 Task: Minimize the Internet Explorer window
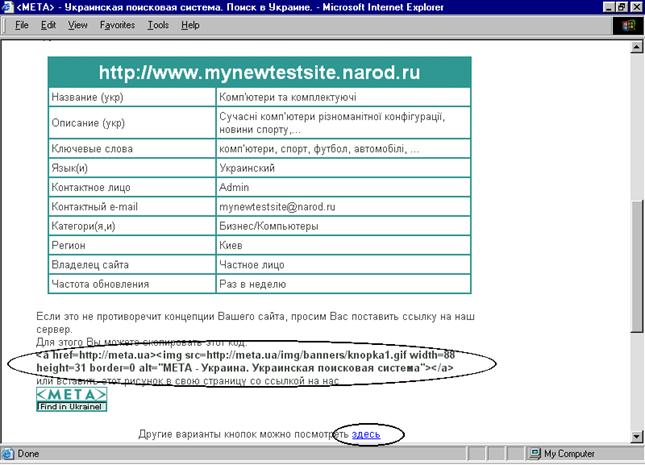coord(609,7)
